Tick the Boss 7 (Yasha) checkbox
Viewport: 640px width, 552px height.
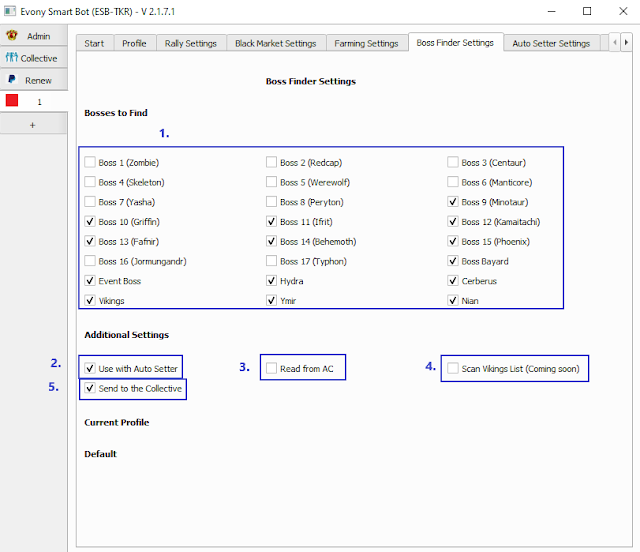(90, 201)
